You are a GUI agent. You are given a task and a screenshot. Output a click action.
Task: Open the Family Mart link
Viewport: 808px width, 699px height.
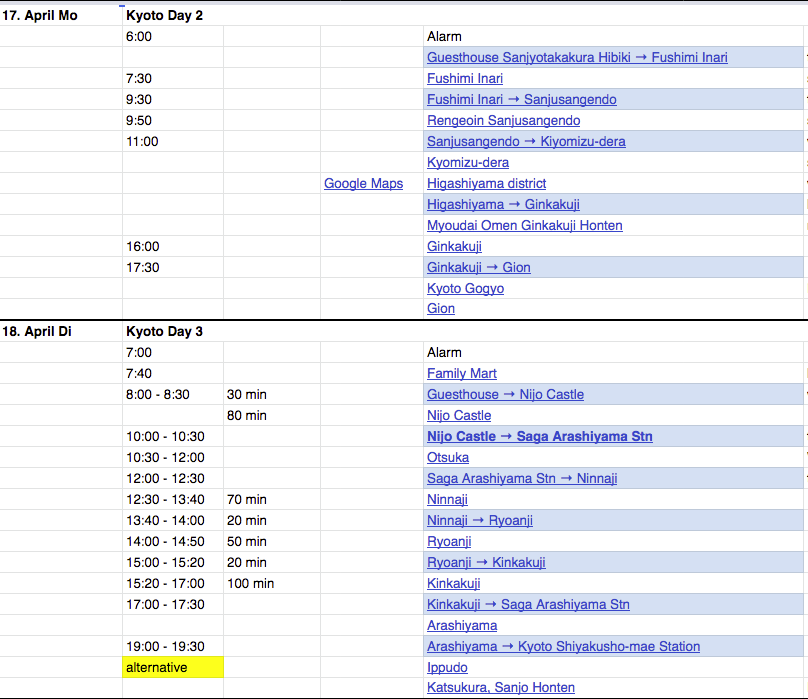[461, 373]
